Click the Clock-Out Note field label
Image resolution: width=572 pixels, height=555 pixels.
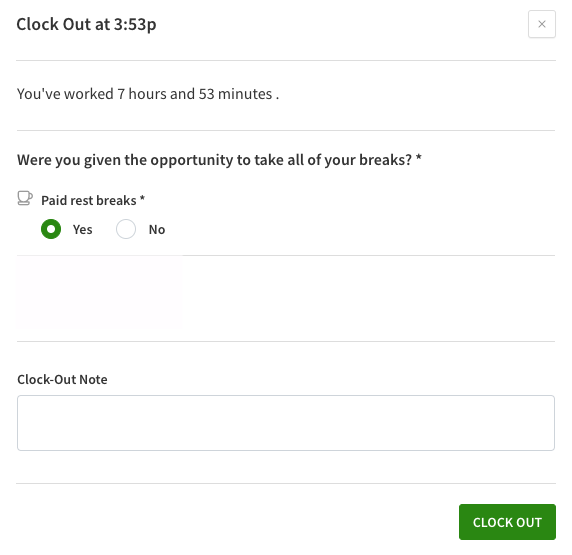tap(62, 379)
